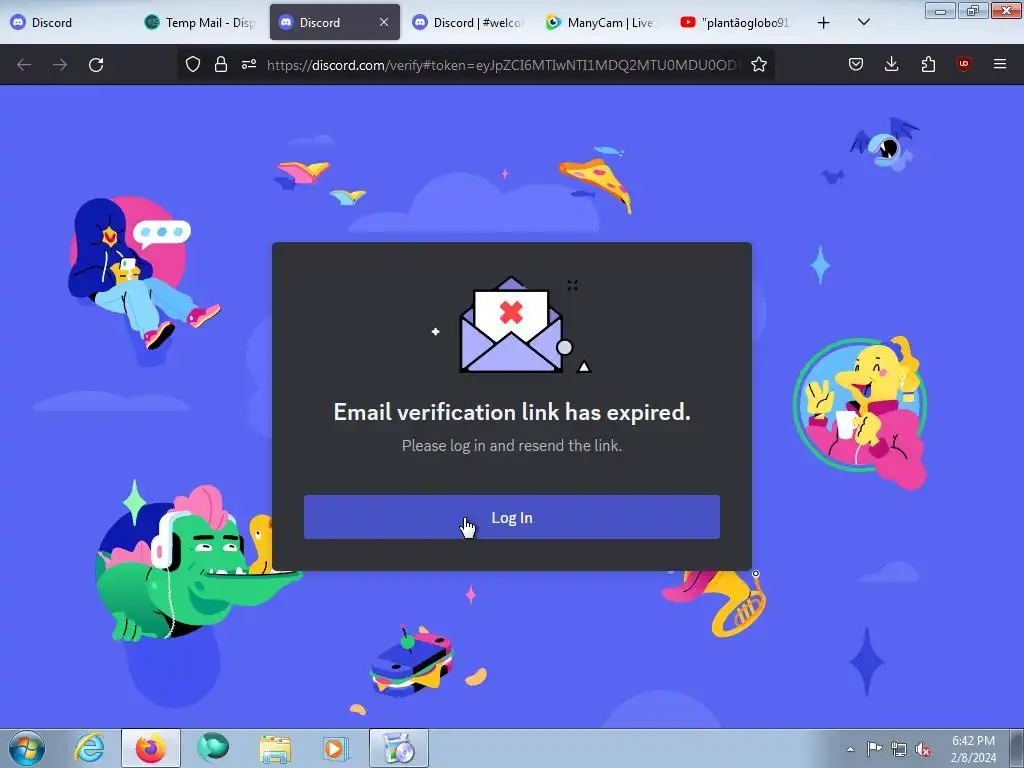Open site permissions icon
The width and height of the screenshot is (1024, 768).
(x=249, y=64)
